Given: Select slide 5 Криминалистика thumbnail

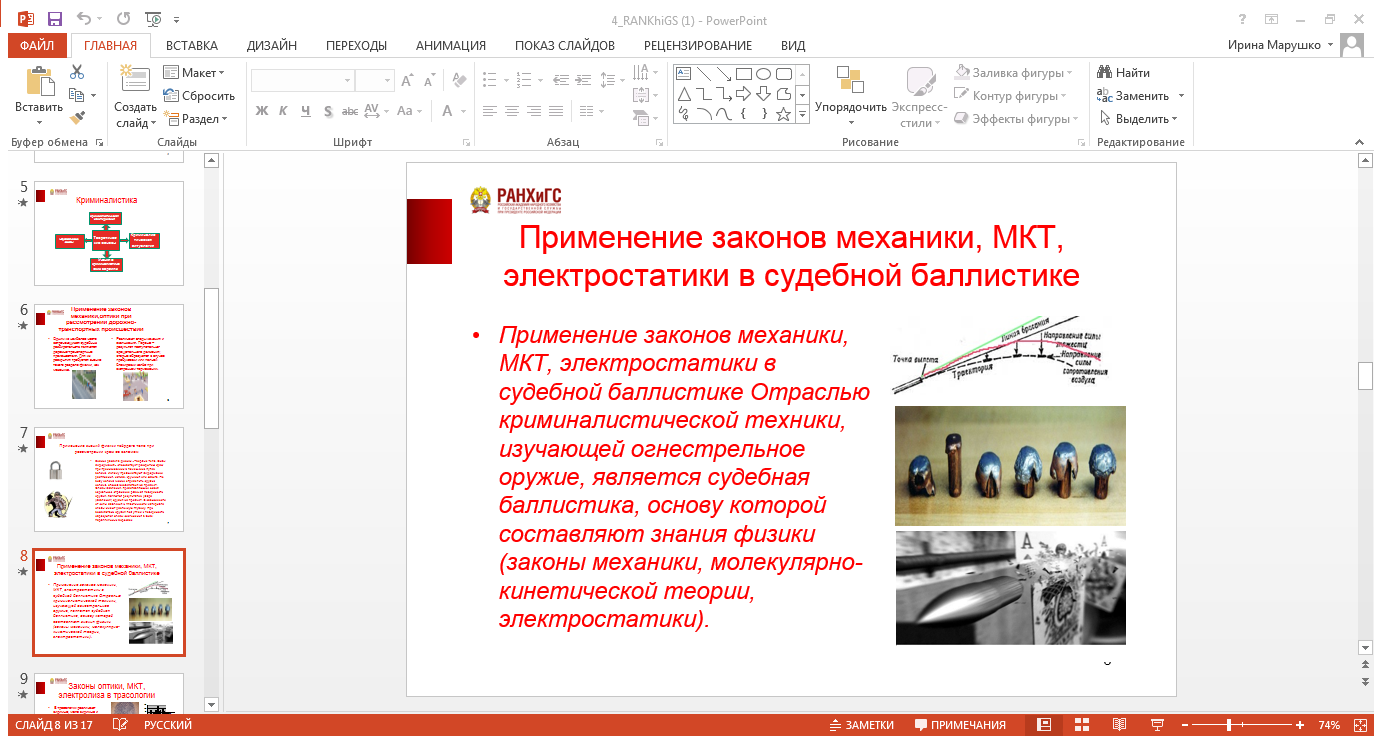Looking at the screenshot, I should tap(109, 234).
